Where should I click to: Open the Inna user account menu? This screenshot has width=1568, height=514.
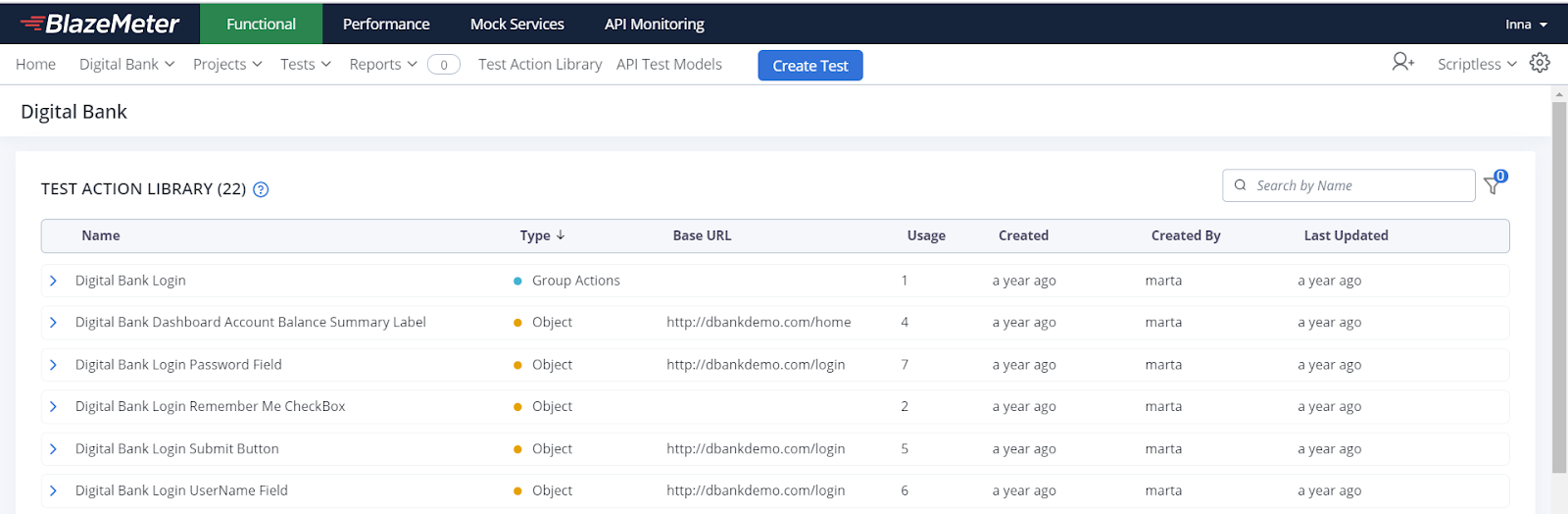tap(1526, 25)
